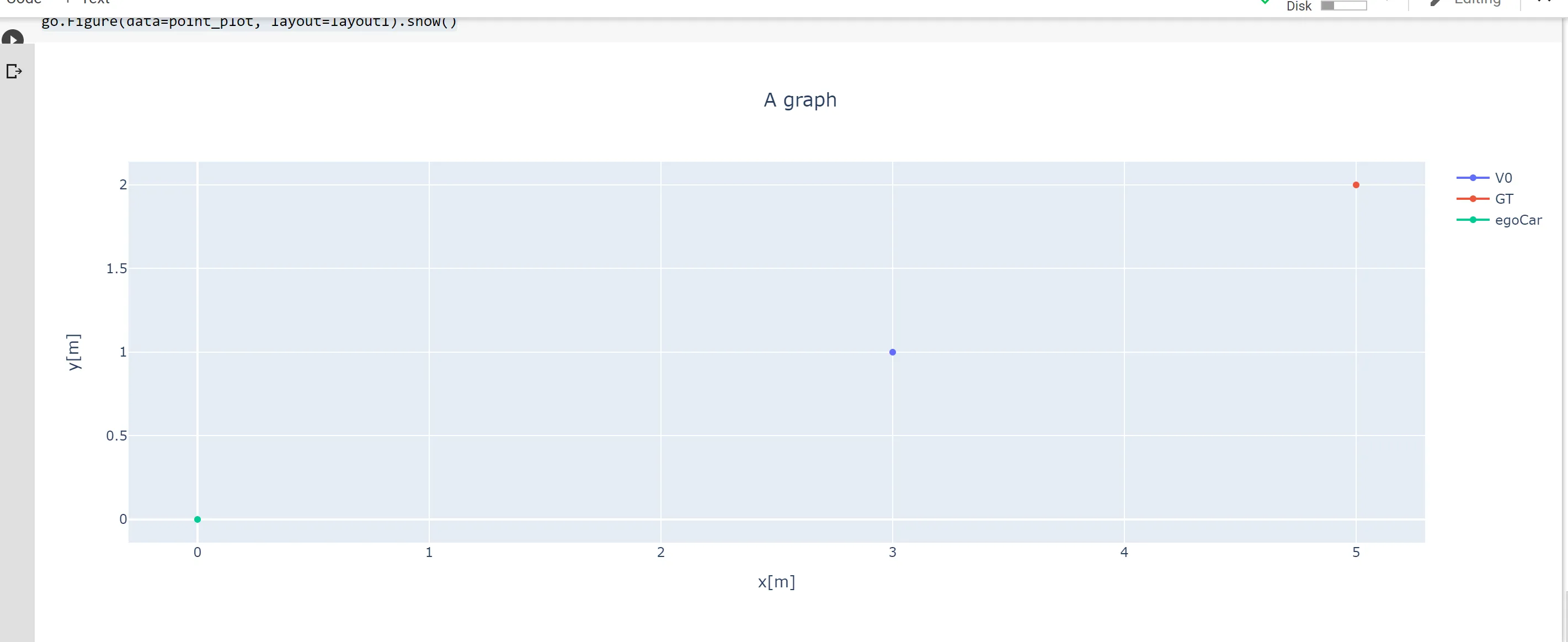Viewport: 1568px width, 642px height.
Task: Add a Text cell from toolbar
Action: pos(88,2)
